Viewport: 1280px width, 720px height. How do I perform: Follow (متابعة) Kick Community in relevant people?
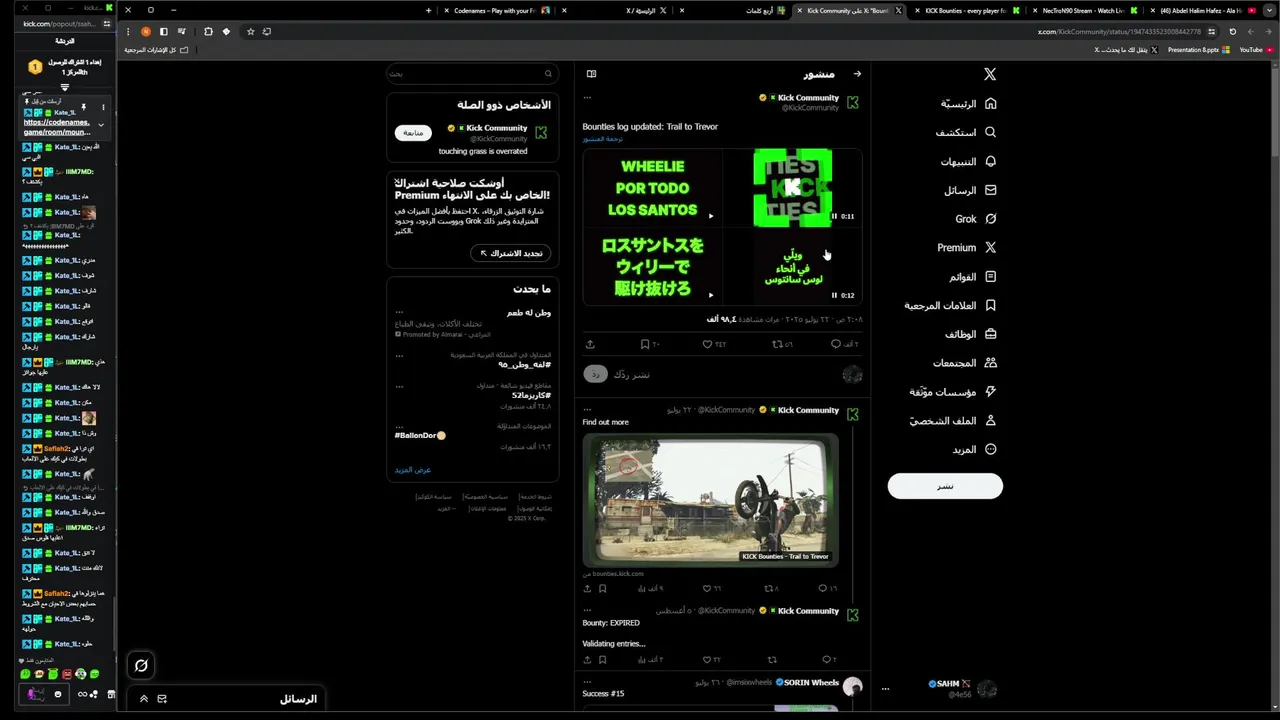(x=413, y=133)
